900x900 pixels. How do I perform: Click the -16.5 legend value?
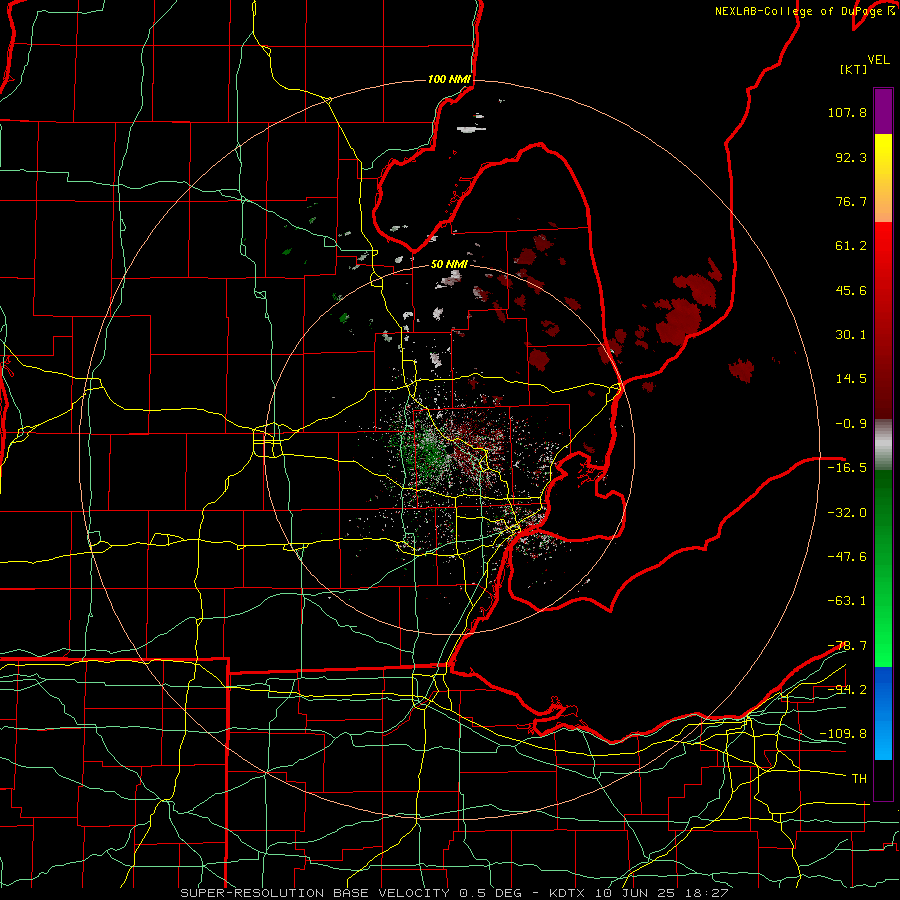(847, 468)
